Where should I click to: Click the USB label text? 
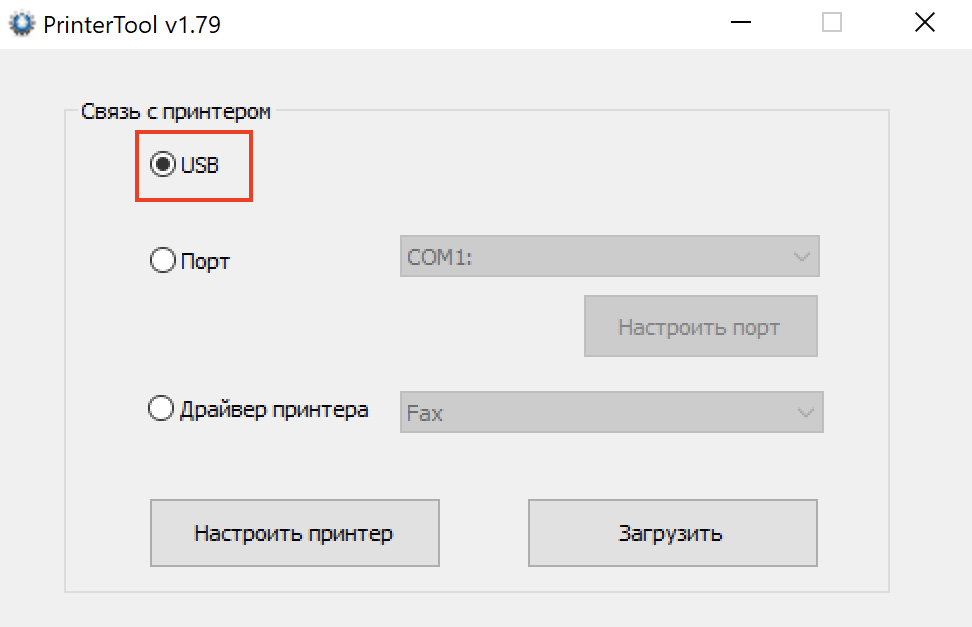[x=200, y=165]
